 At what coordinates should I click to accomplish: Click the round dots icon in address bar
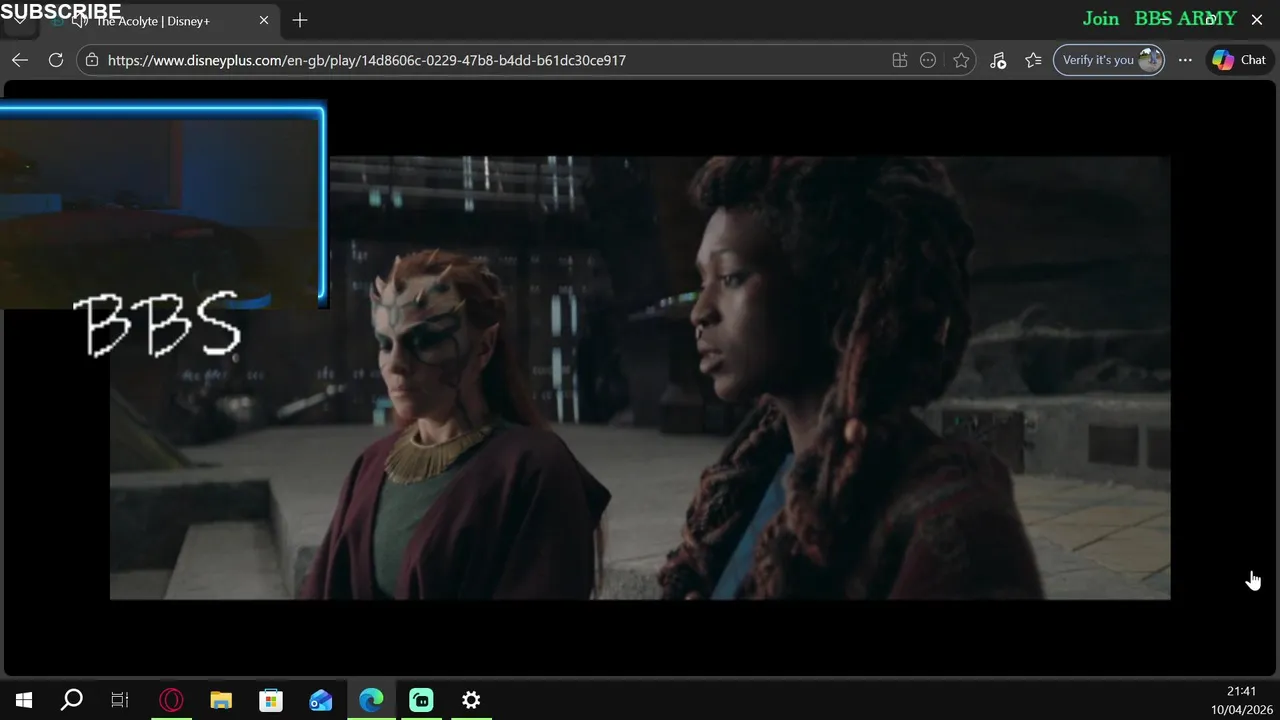928,60
